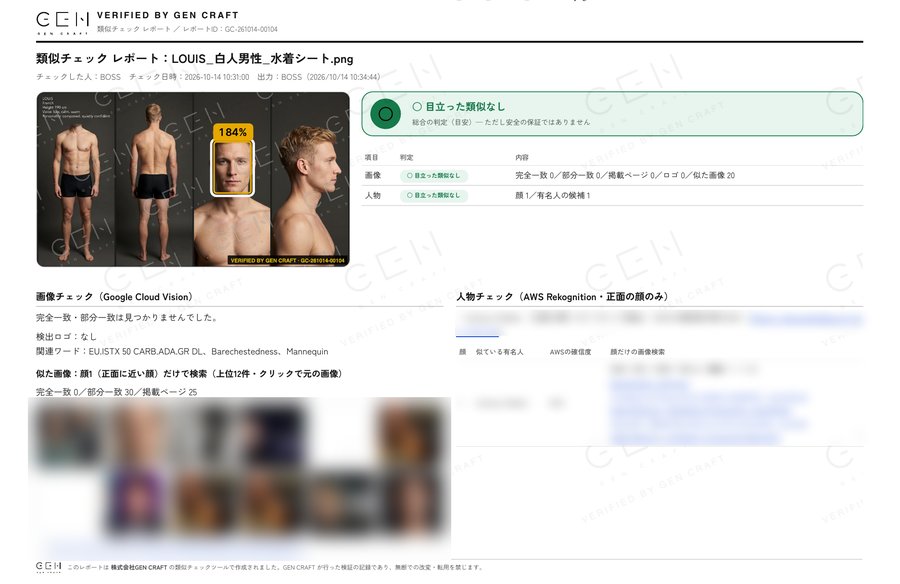Click the 判定 column header

[x=406, y=157]
